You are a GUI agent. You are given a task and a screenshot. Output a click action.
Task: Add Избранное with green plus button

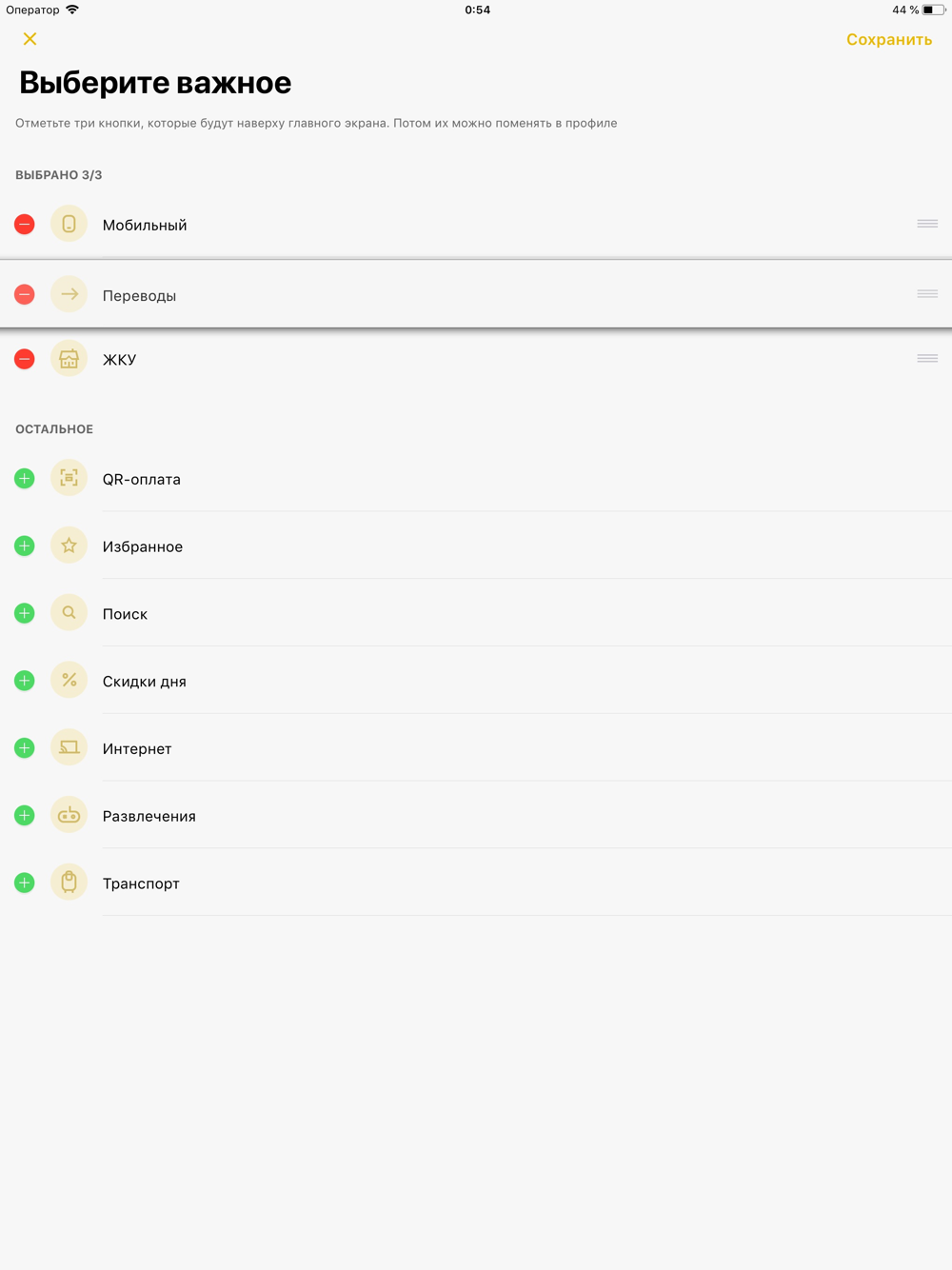[25, 546]
